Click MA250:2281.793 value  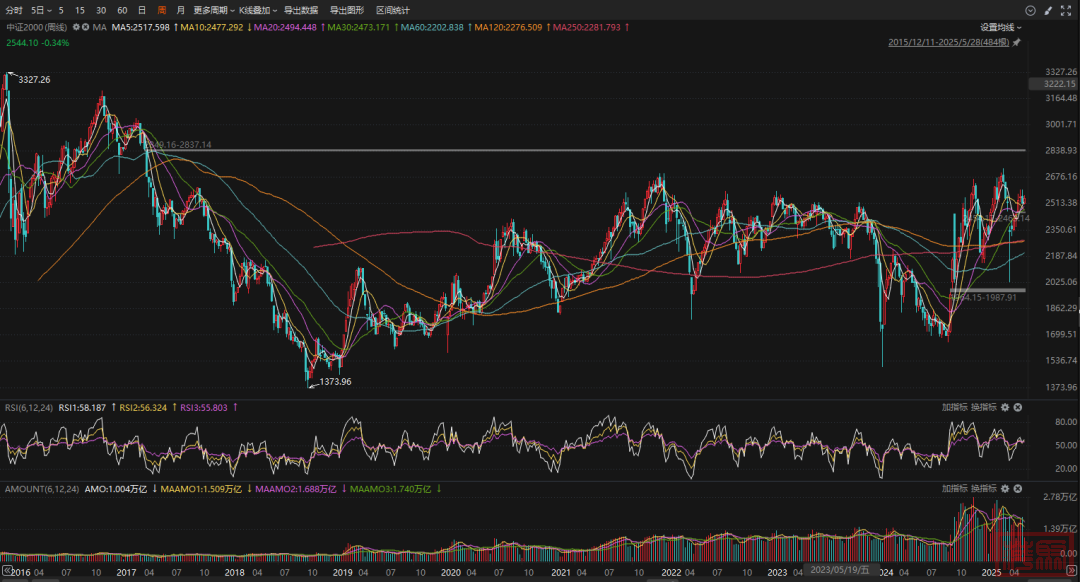pos(587,27)
